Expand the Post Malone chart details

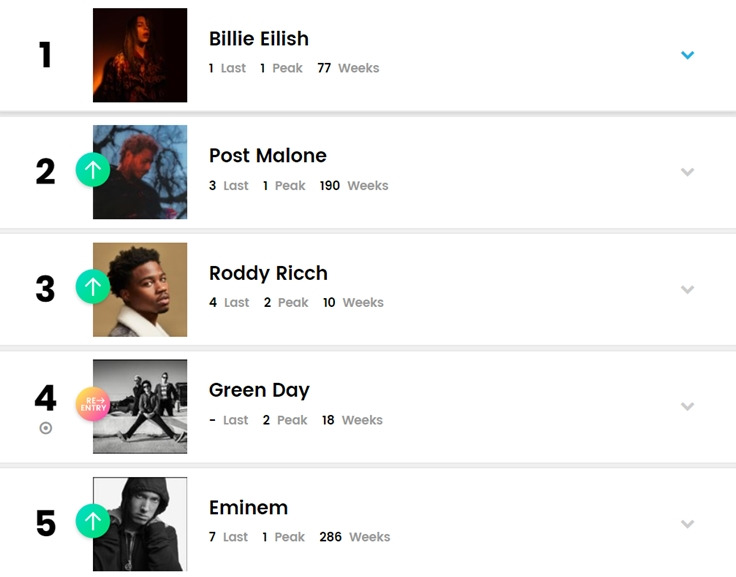(687, 172)
